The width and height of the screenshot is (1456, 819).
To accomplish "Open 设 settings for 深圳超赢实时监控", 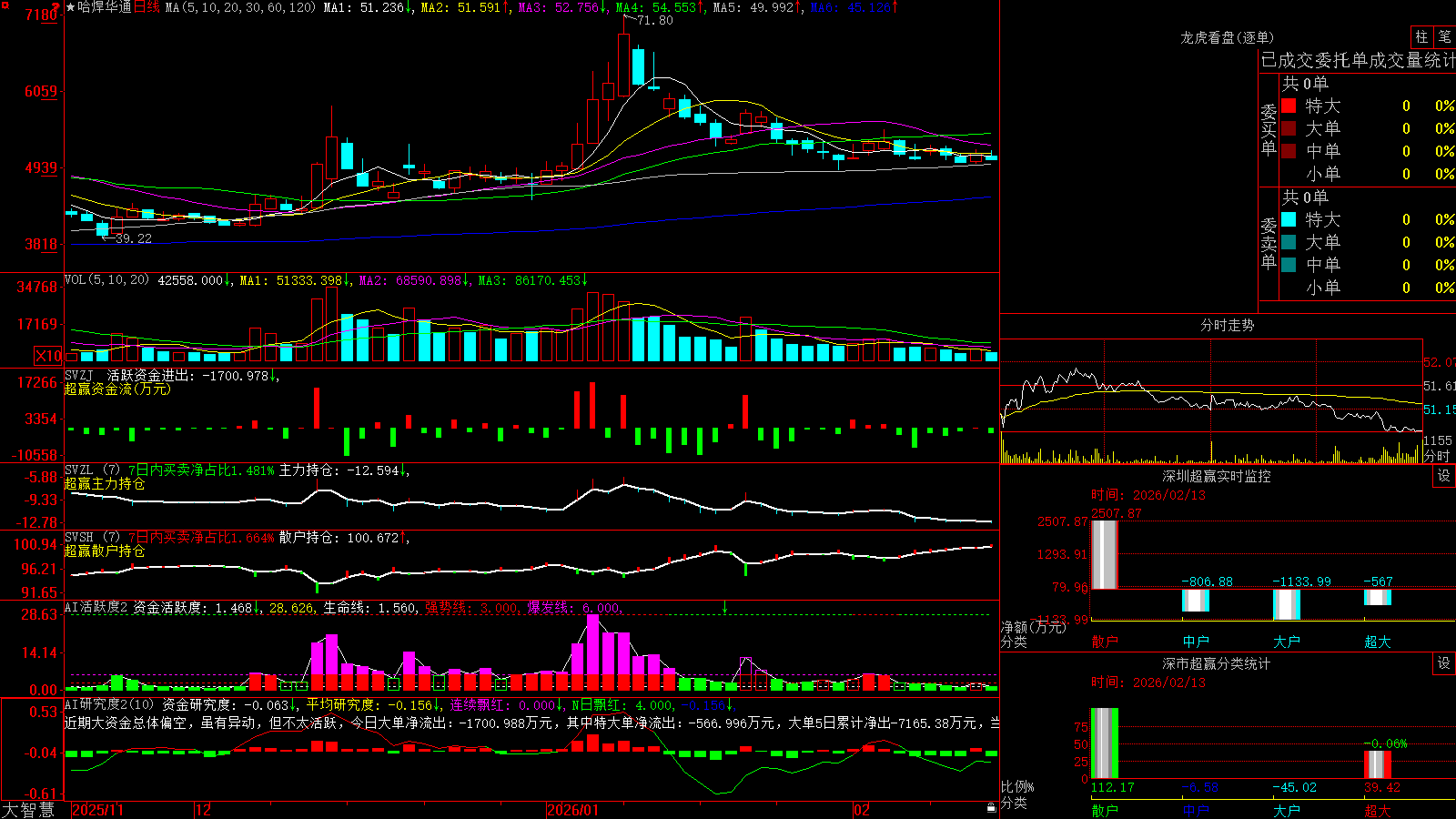I will point(1444,476).
